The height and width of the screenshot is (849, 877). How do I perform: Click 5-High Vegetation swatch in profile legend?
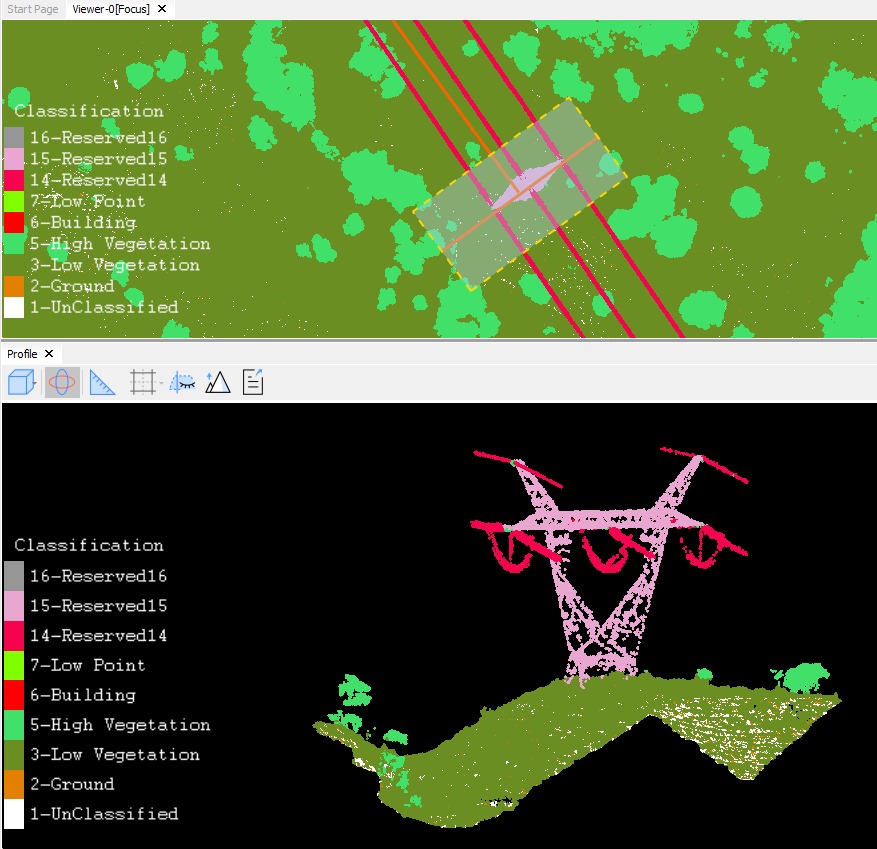pyautogui.click(x=14, y=725)
